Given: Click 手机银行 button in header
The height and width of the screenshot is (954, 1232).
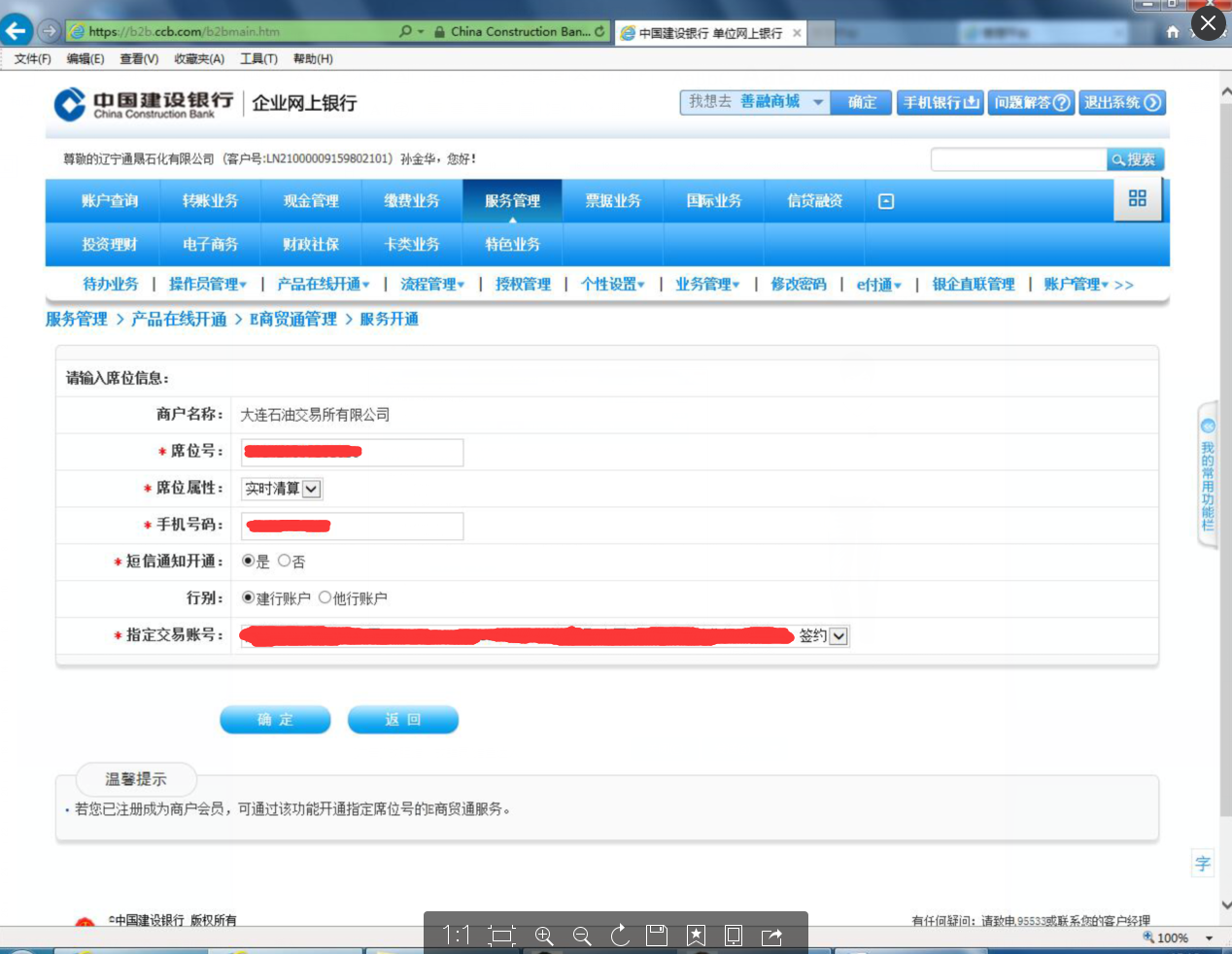Looking at the screenshot, I should [940, 102].
